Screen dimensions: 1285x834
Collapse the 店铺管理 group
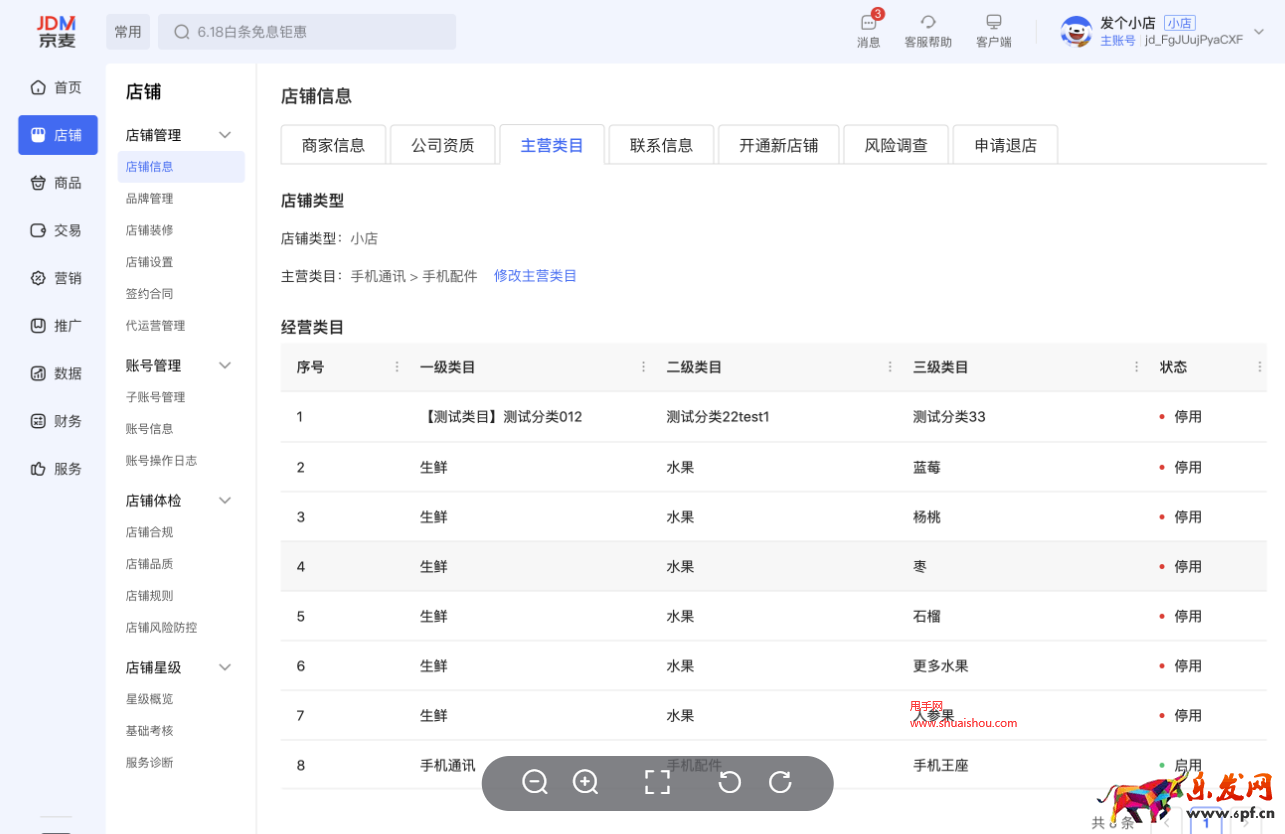[225, 135]
